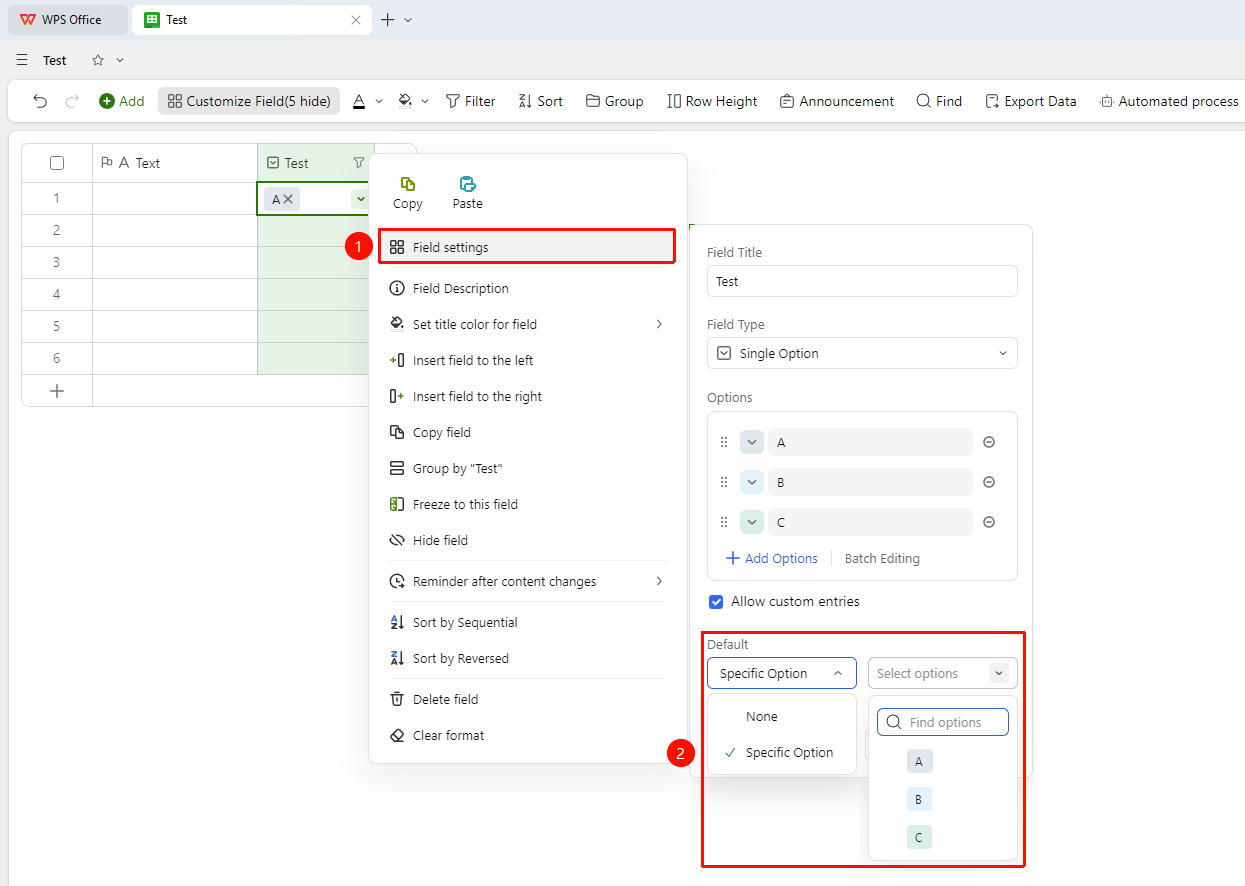Open Export Data from the toolbar

pyautogui.click(x=1030, y=101)
